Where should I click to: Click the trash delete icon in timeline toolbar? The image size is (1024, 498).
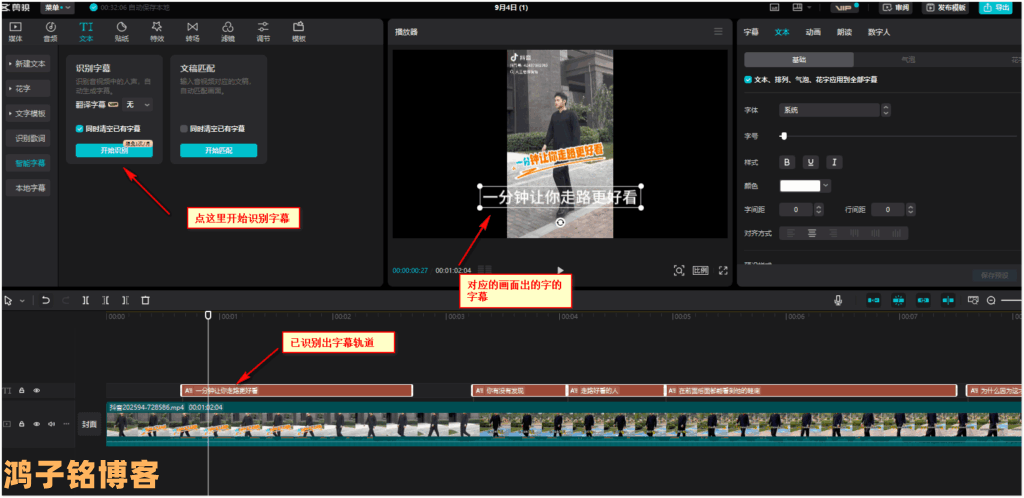click(x=145, y=300)
